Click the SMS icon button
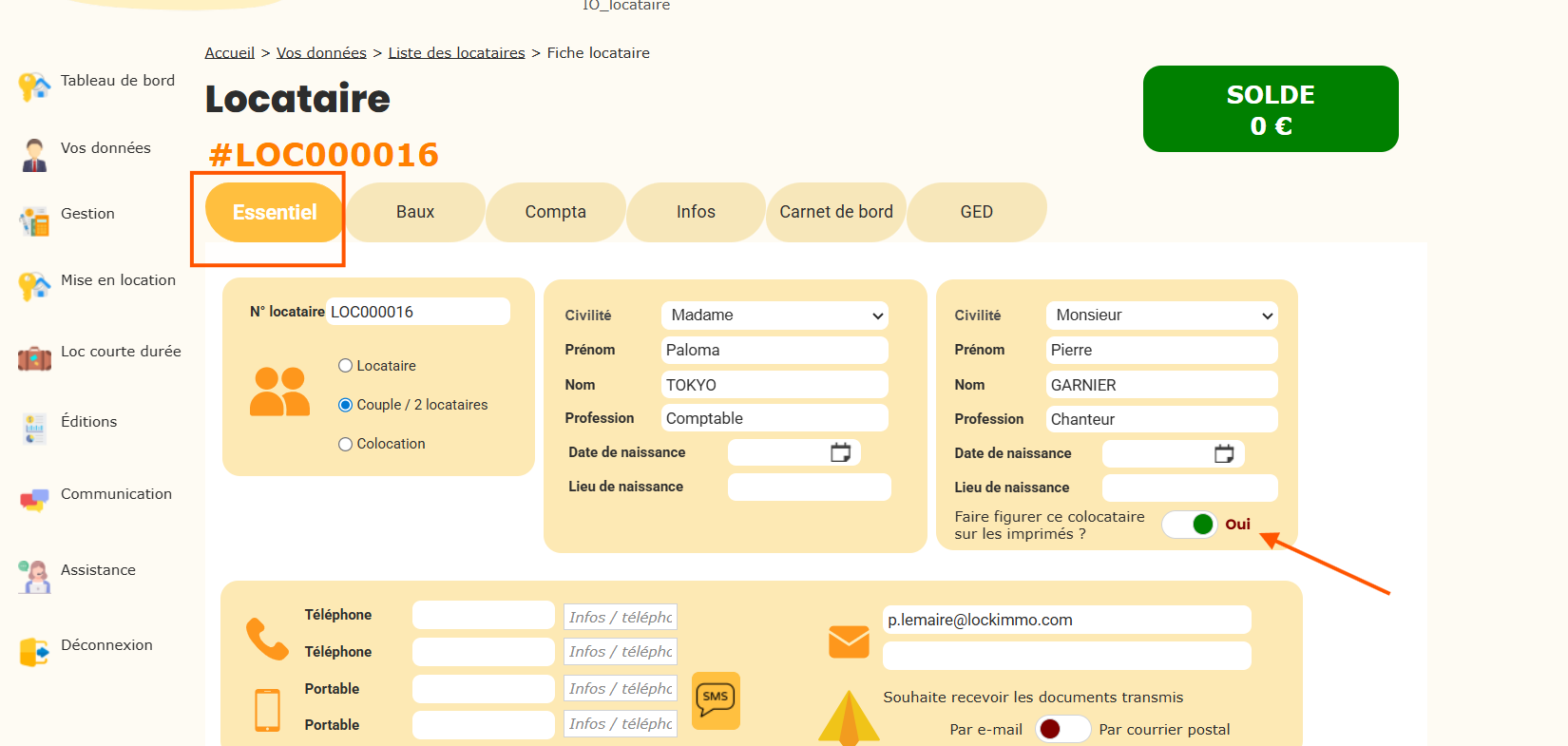 pyautogui.click(x=716, y=700)
